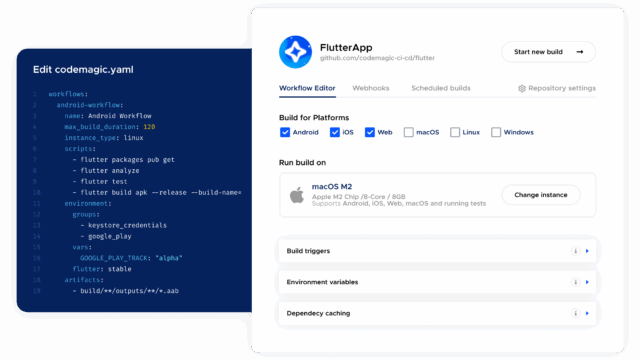Click the 'build/**/outputs/**/*.aab' line
The width and height of the screenshot is (640, 360).
[x=126, y=291]
